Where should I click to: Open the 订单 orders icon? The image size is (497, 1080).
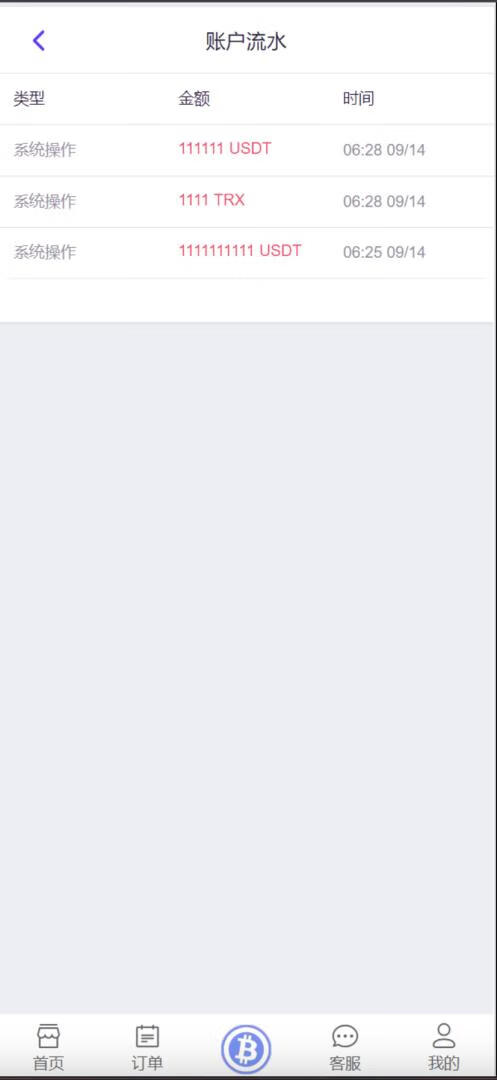(x=147, y=1036)
